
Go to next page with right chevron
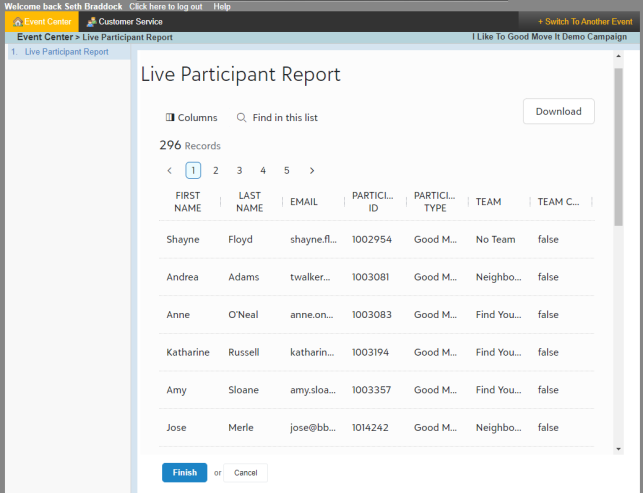click(312, 171)
